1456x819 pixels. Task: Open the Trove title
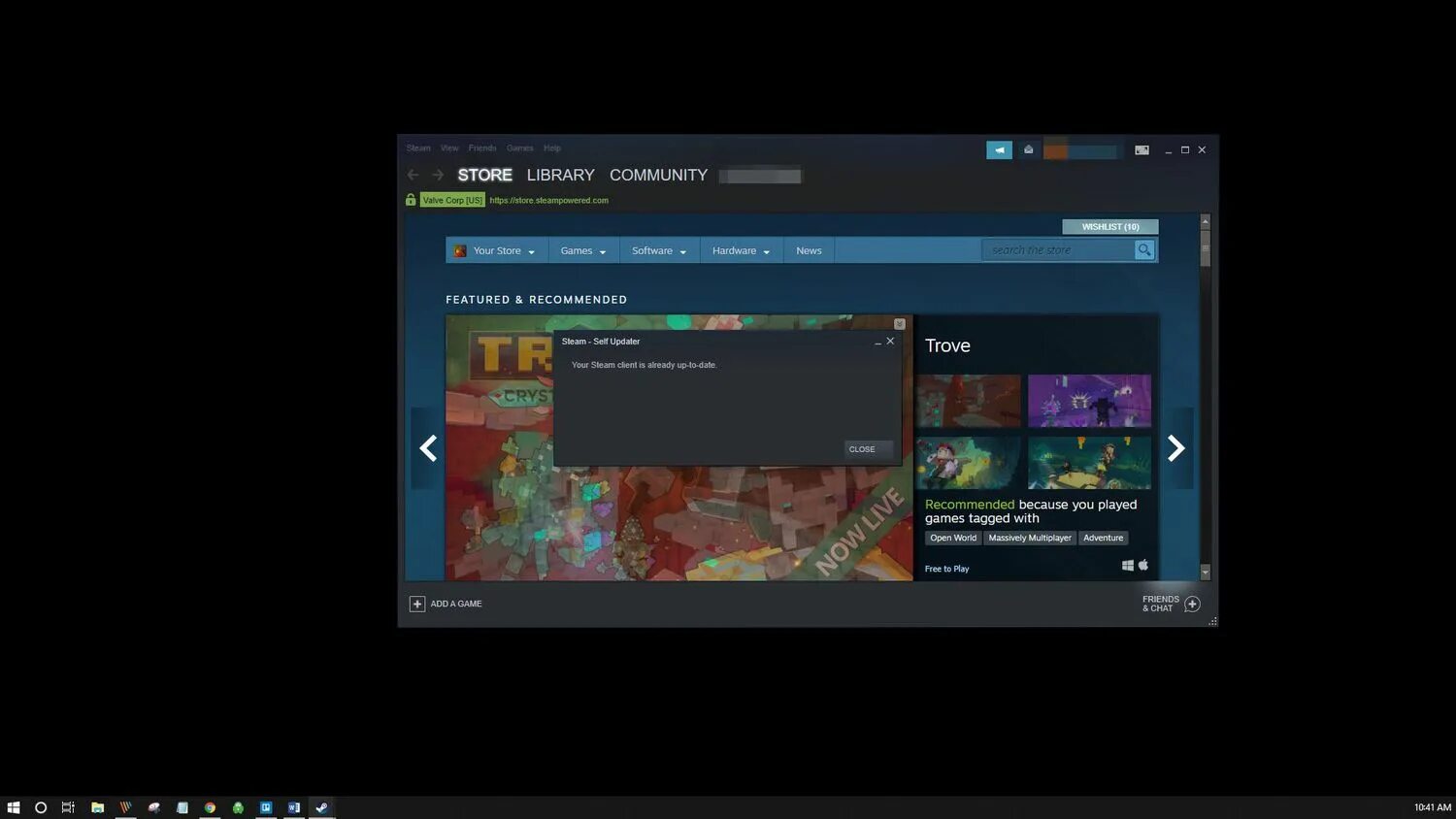coord(947,345)
